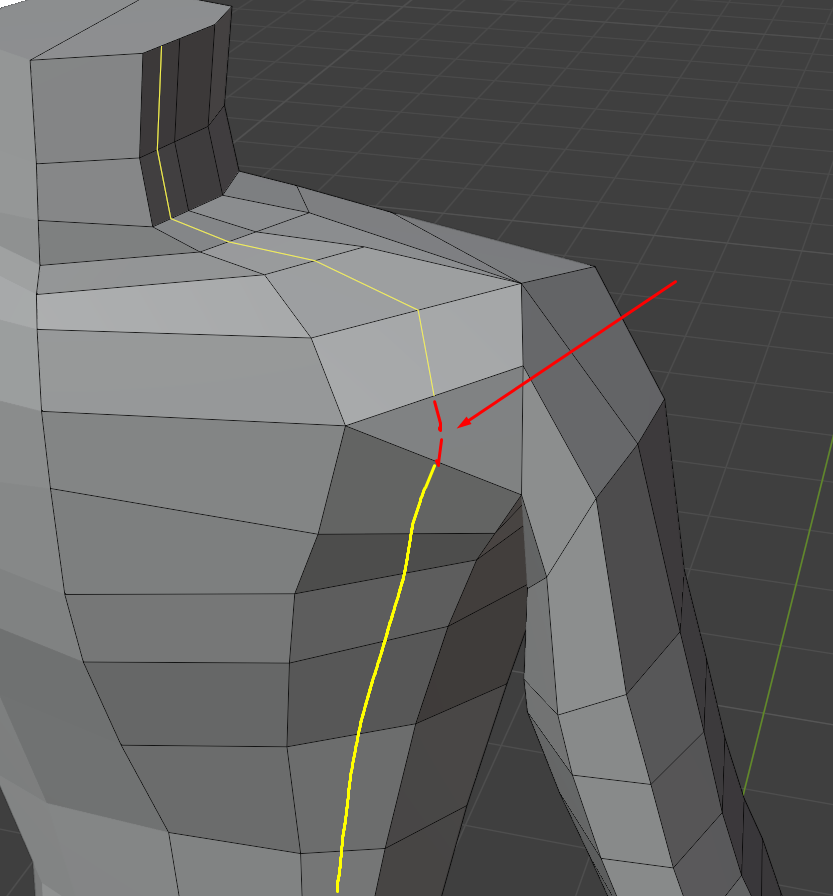Image resolution: width=833 pixels, height=896 pixels.
Task: Click the green Y-axis line in the viewport
Action: click(788, 614)
